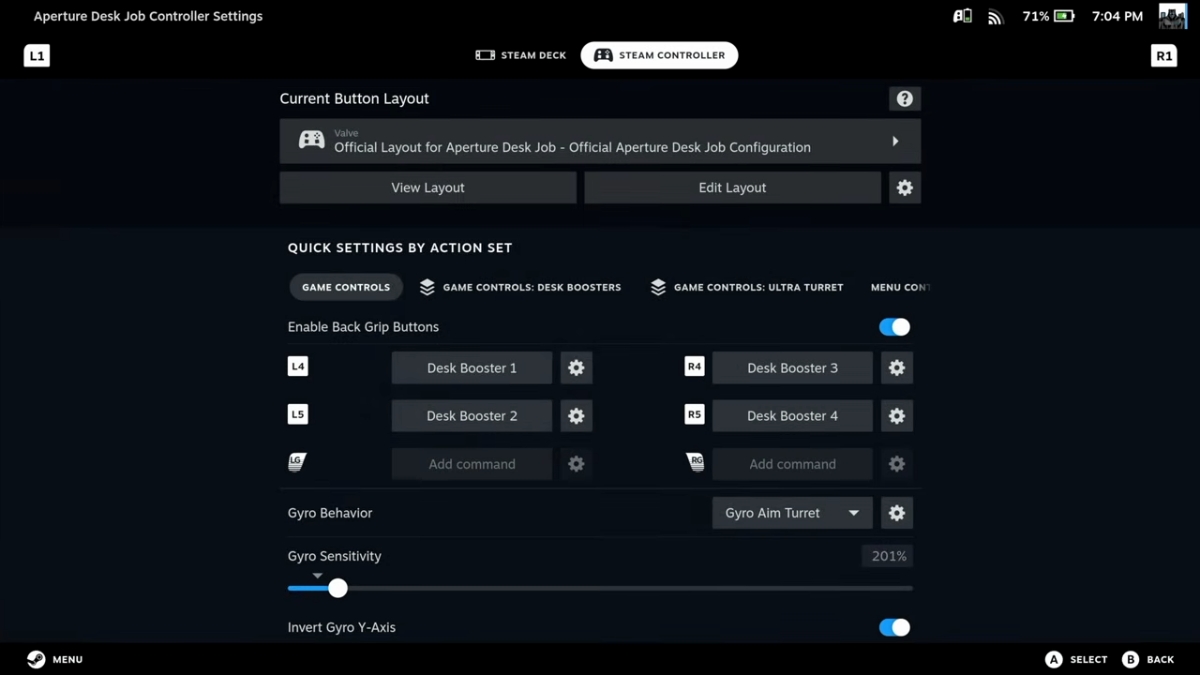Switch to the Steam Deck tab
This screenshot has width=1200, height=675.
pos(521,55)
